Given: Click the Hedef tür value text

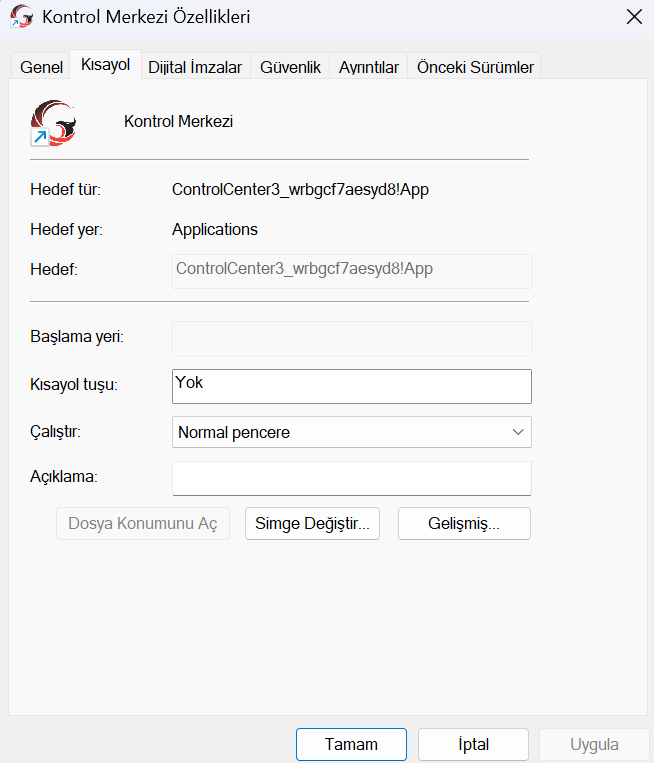Looking at the screenshot, I should [300, 190].
